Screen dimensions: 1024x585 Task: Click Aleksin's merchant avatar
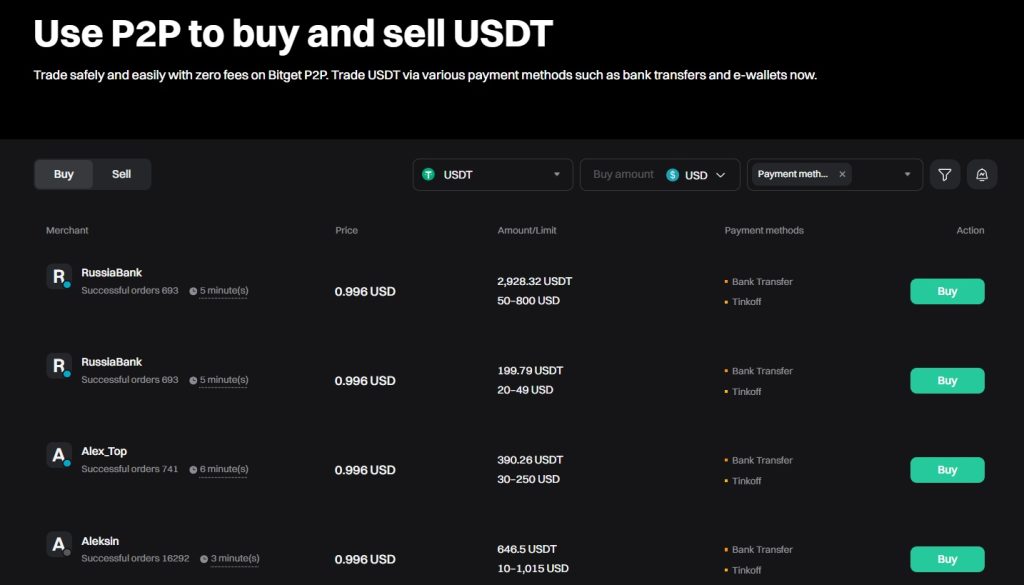(x=59, y=545)
